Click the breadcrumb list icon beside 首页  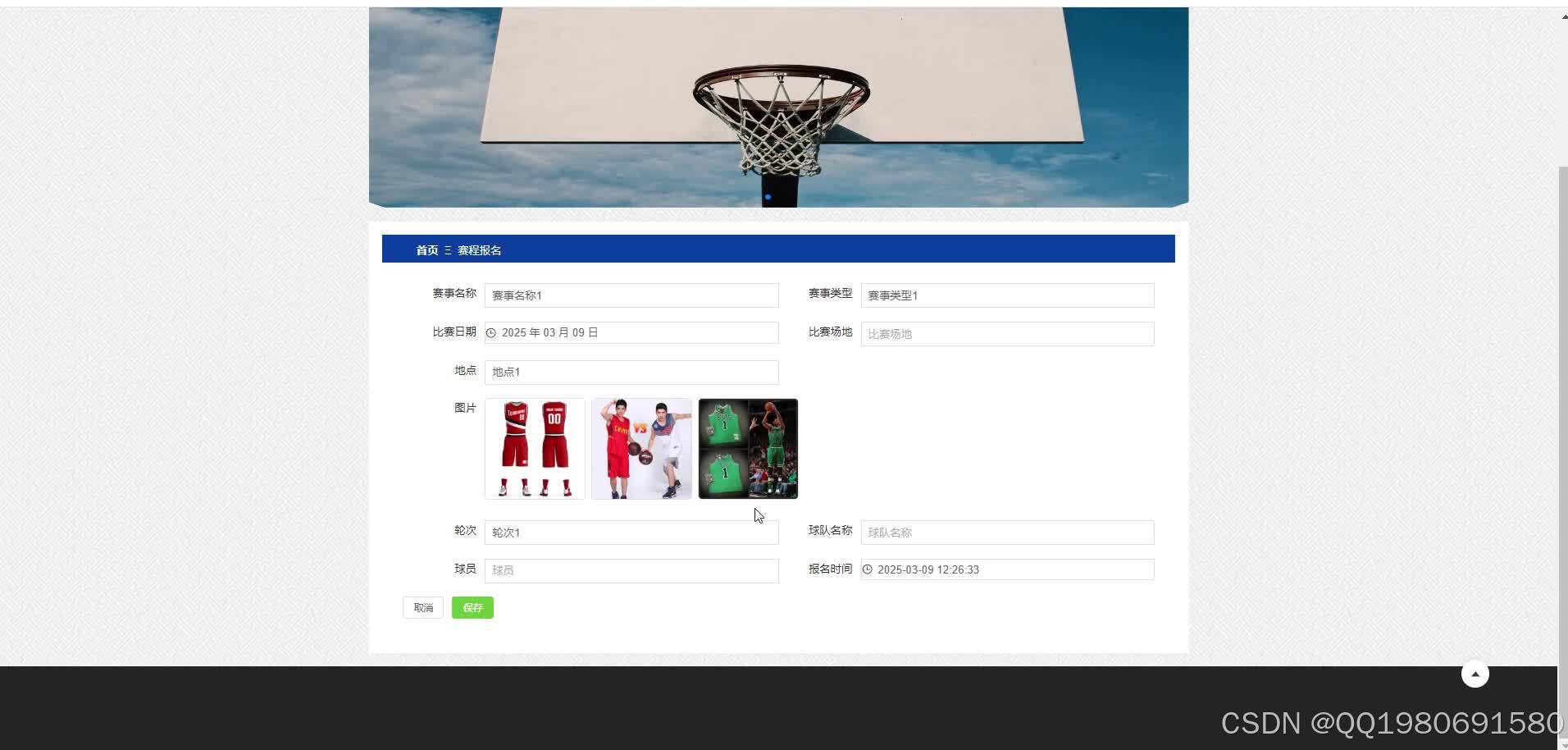(x=448, y=249)
